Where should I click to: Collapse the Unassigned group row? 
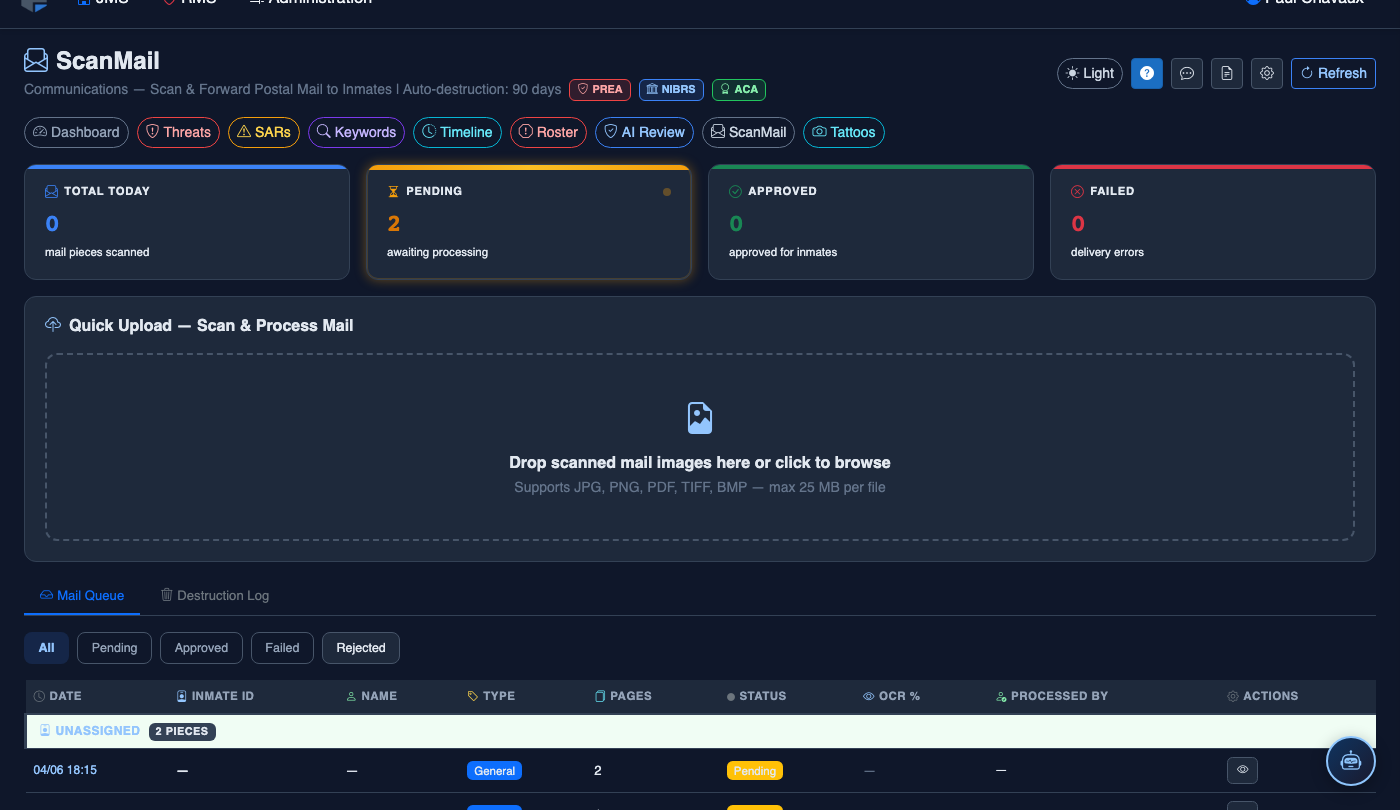(700, 731)
